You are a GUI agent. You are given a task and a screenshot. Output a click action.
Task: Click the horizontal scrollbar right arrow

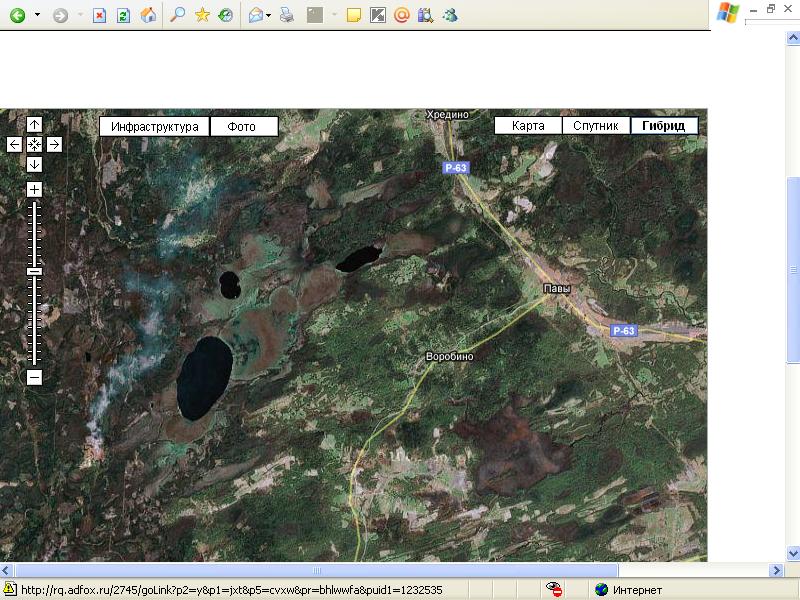775,570
